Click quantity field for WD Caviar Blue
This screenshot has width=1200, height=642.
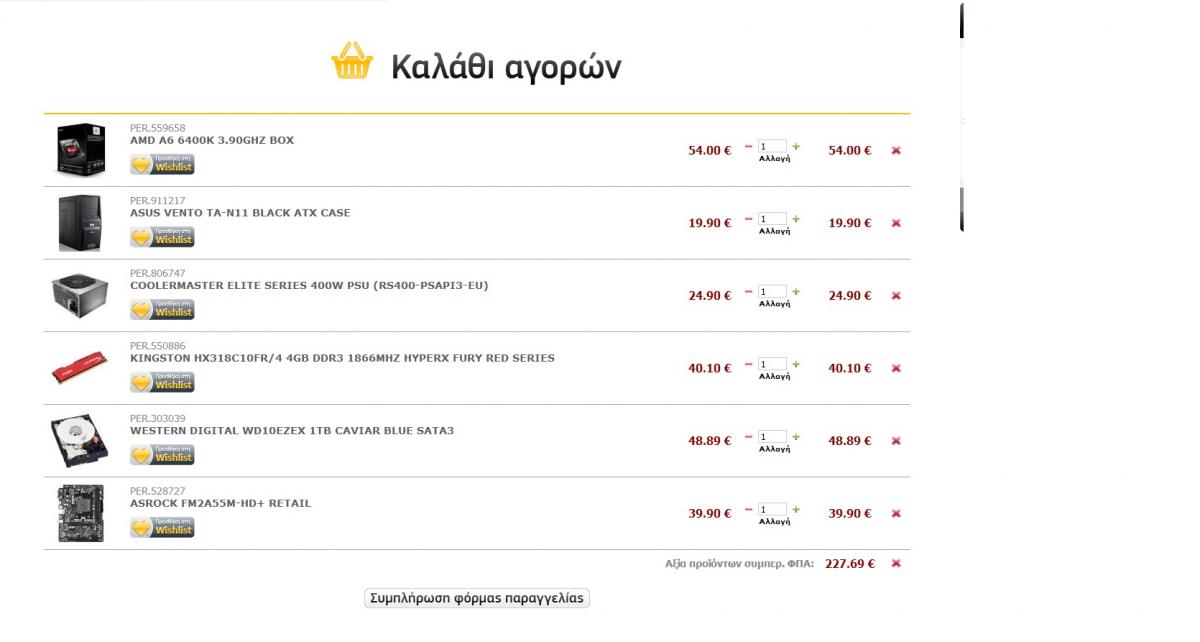(x=772, y=437)
